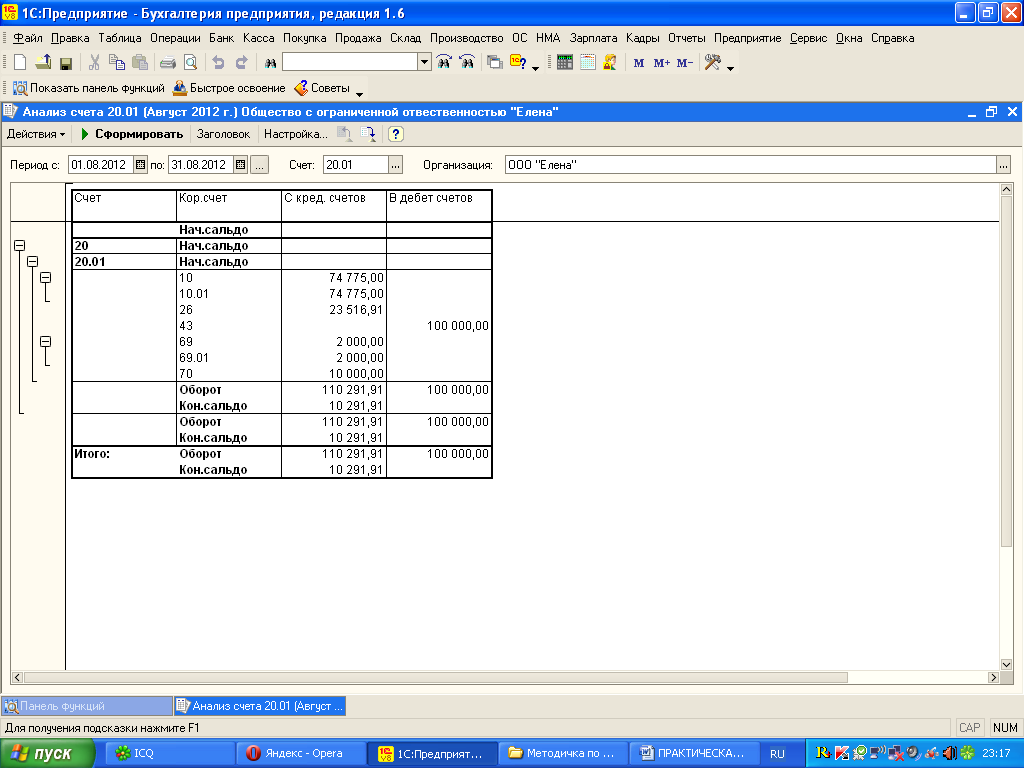The height and width of the screenshot is (768, 1024).
Task: Click the Советы button
Action: [x=323, y=88]
